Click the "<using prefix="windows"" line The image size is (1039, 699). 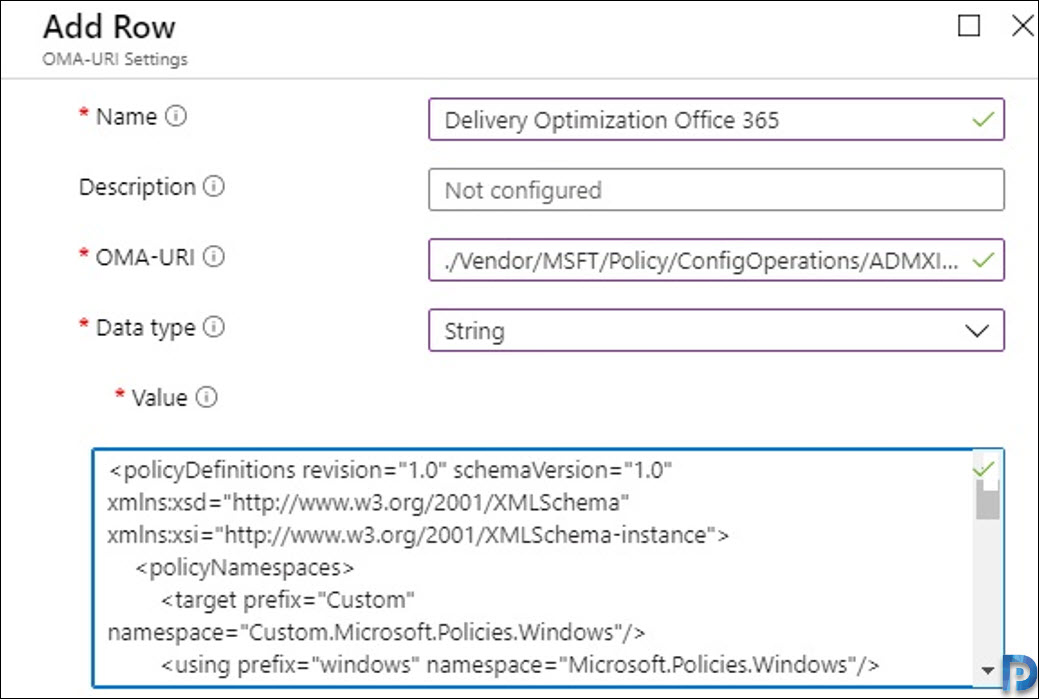[x=520, y=665]
